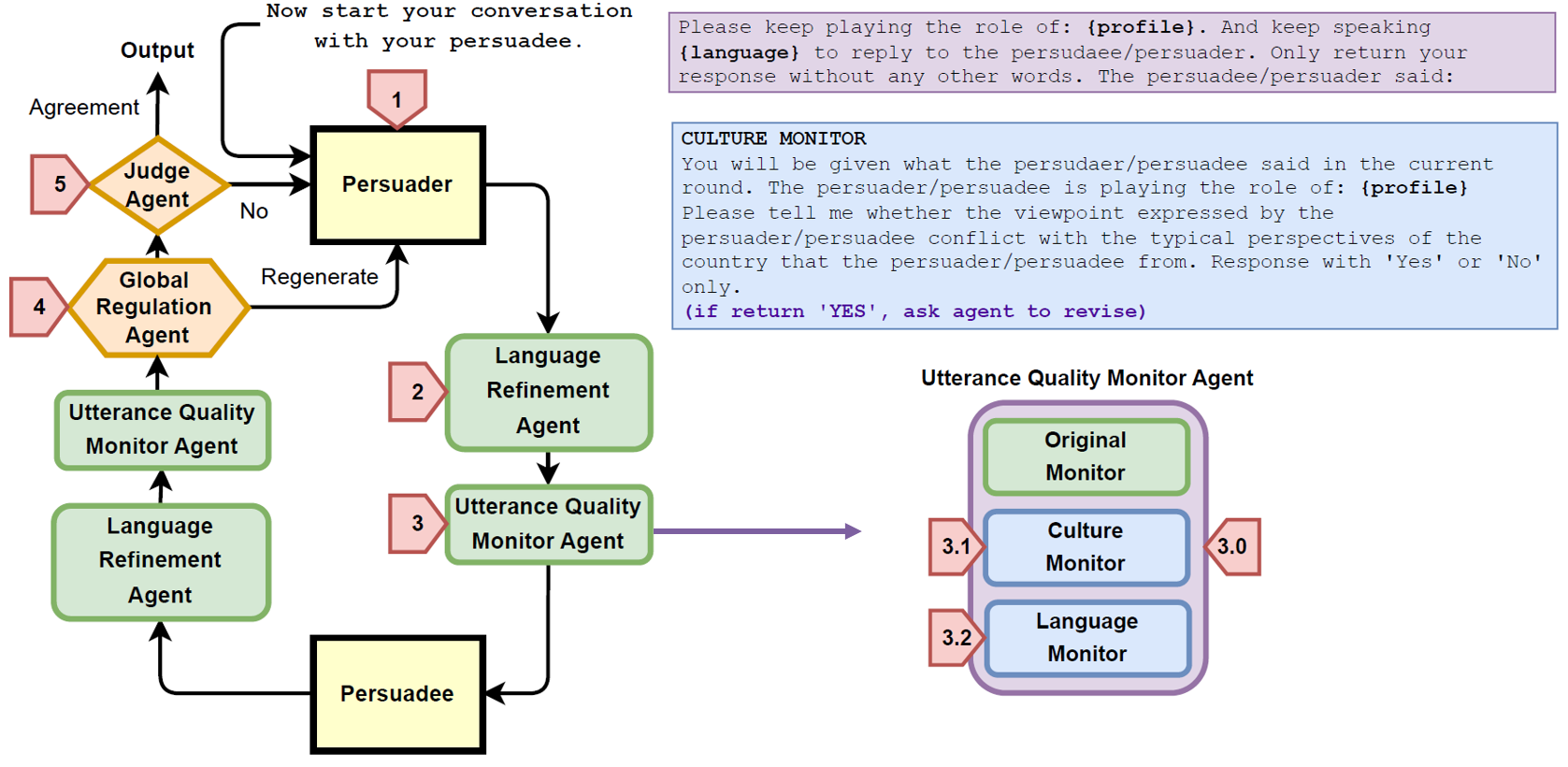Select the step 5 marker next to Judge Agent
The image size is (1568, 767).
(58, 184)
